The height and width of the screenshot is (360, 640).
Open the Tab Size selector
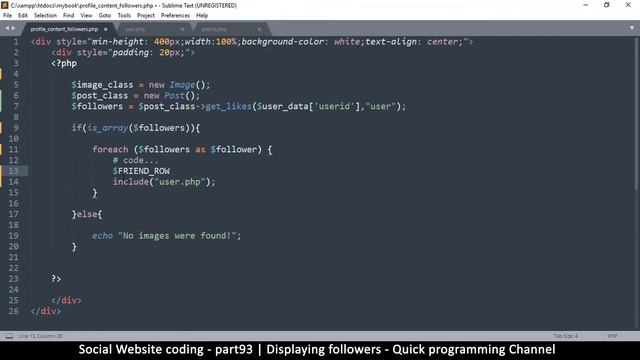[x=566, y=336]
